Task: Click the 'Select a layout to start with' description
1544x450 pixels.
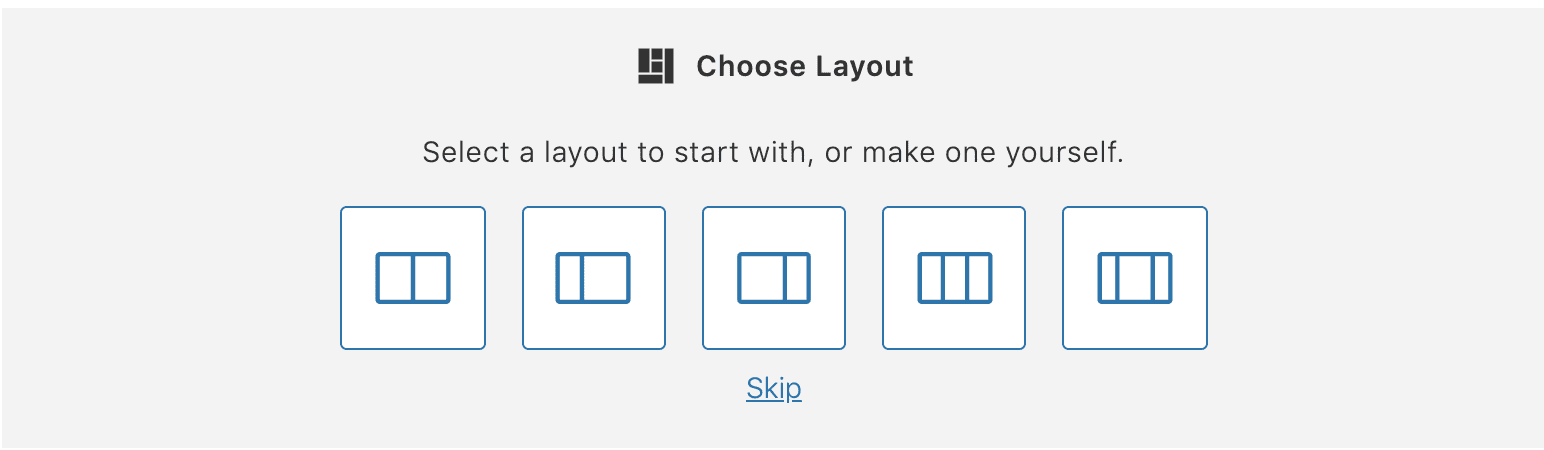Action: 773,154
